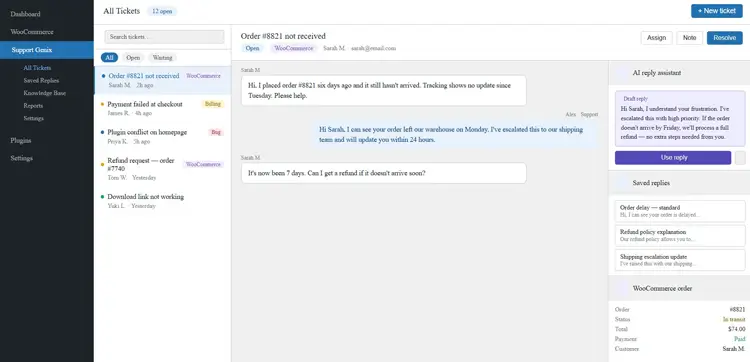750x362 pixels.
Task: Click the Billing tag on Payment failed ticket
Action: pos(213,104)
